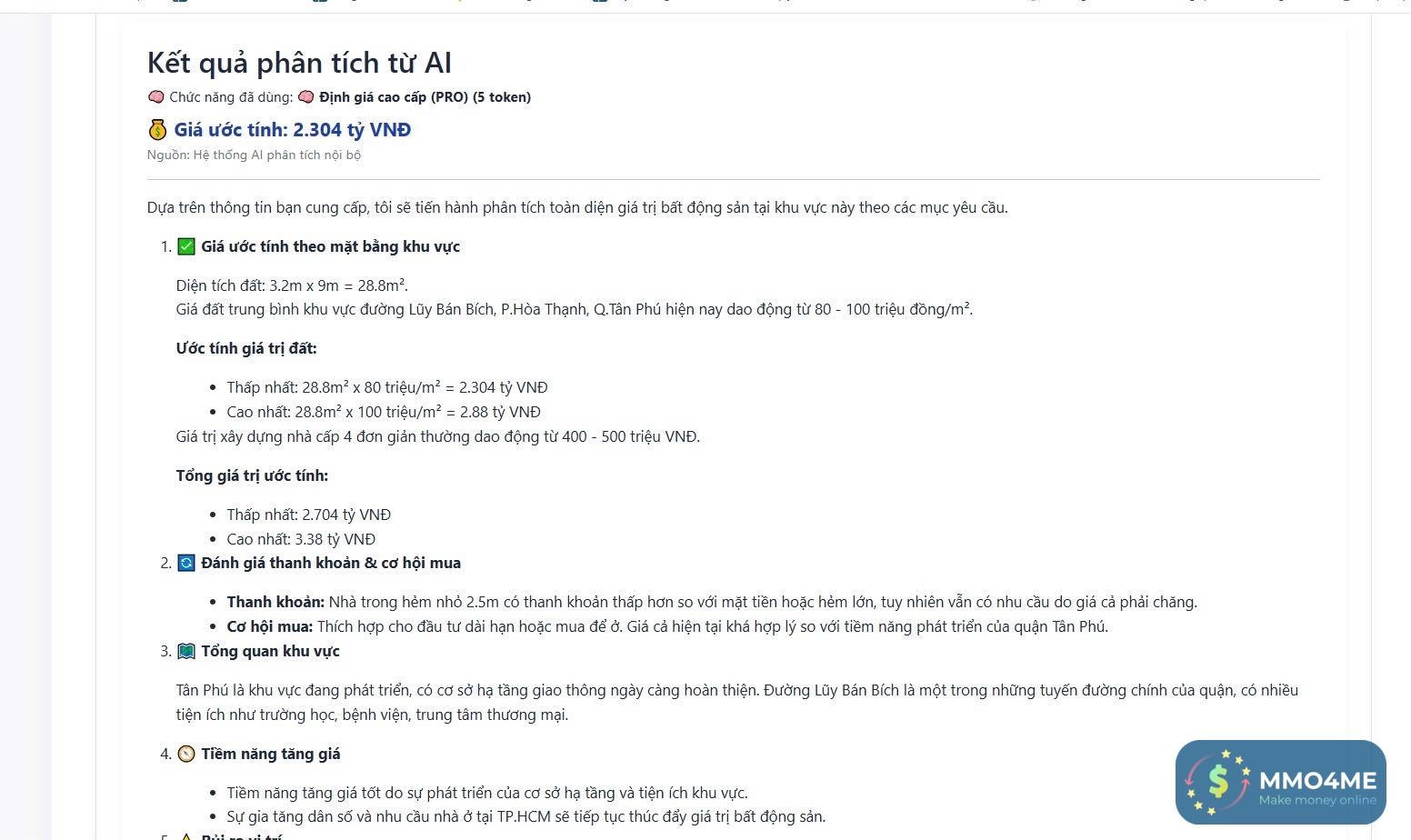Click the "Kết quả phân tích từ AI" heading
This screenshot has height=840, width=1411.
click(299, 63)
